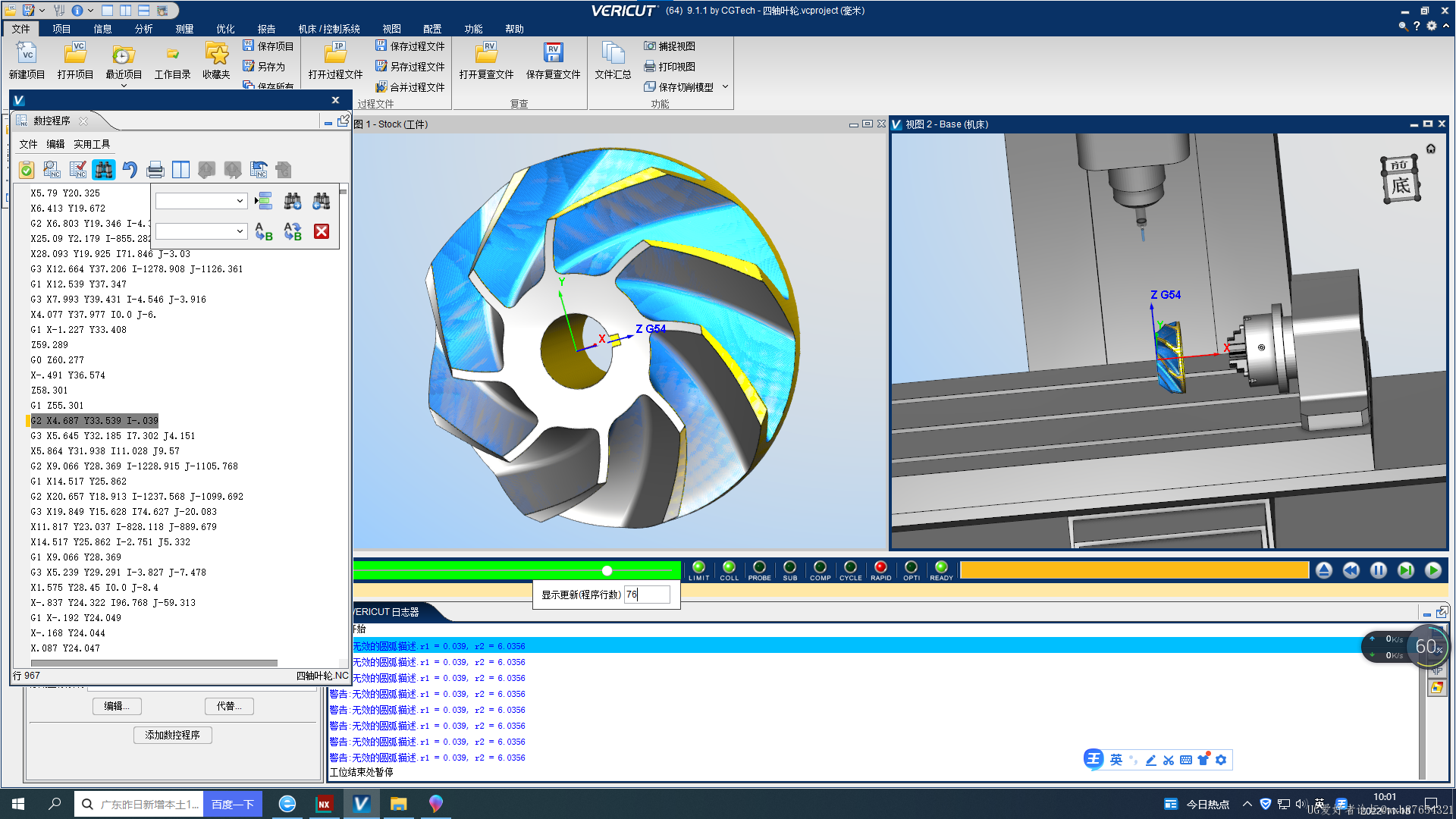Toggle the COLL indicator light
Viewport: 1456px width, 819px height.
730,567
